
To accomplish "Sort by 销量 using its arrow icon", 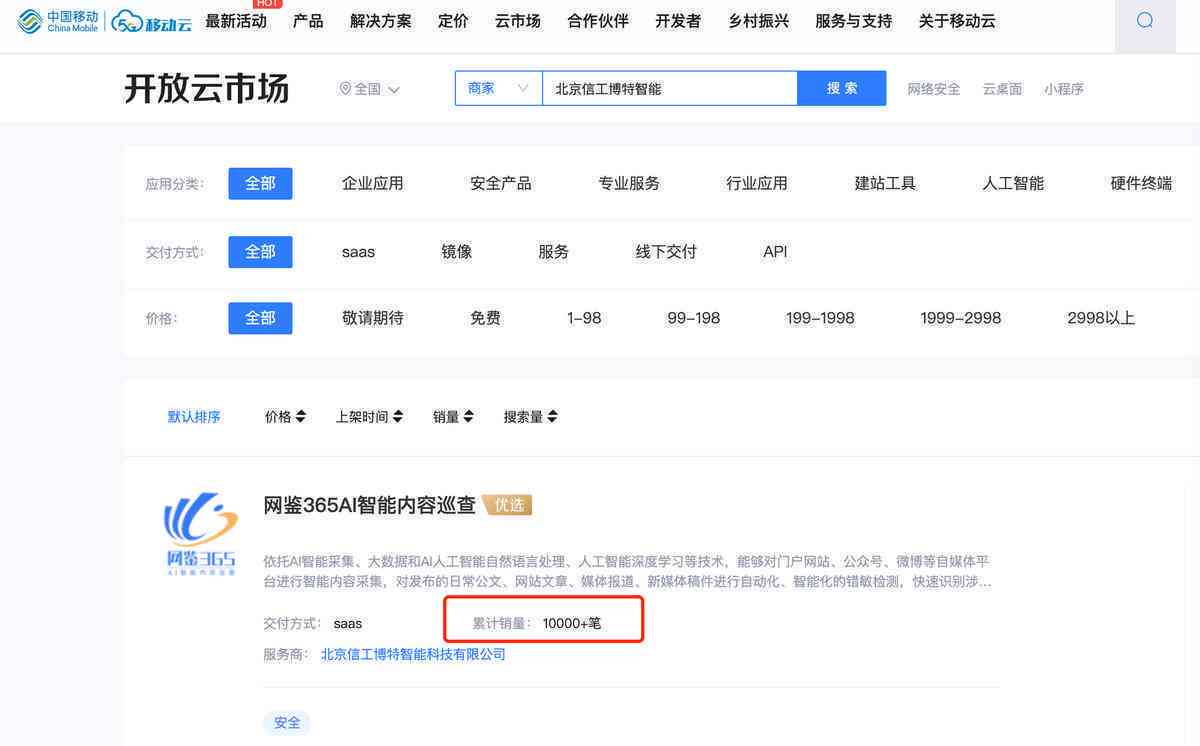I will pos(468,417).
